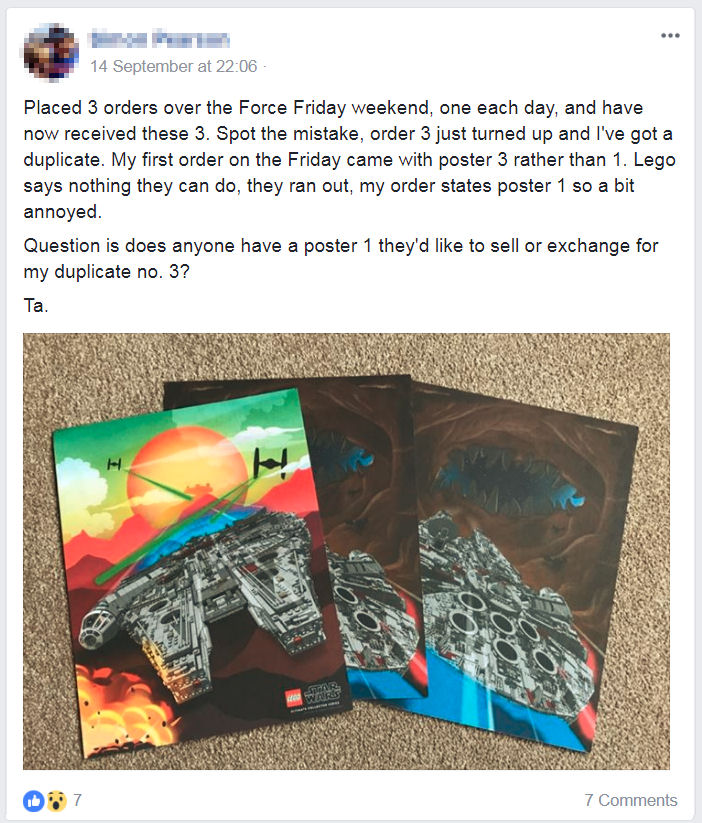Click the blue thumbs-up Like reaction icon
The height and width of the screenshot is (823, 702).
point(33,801)
